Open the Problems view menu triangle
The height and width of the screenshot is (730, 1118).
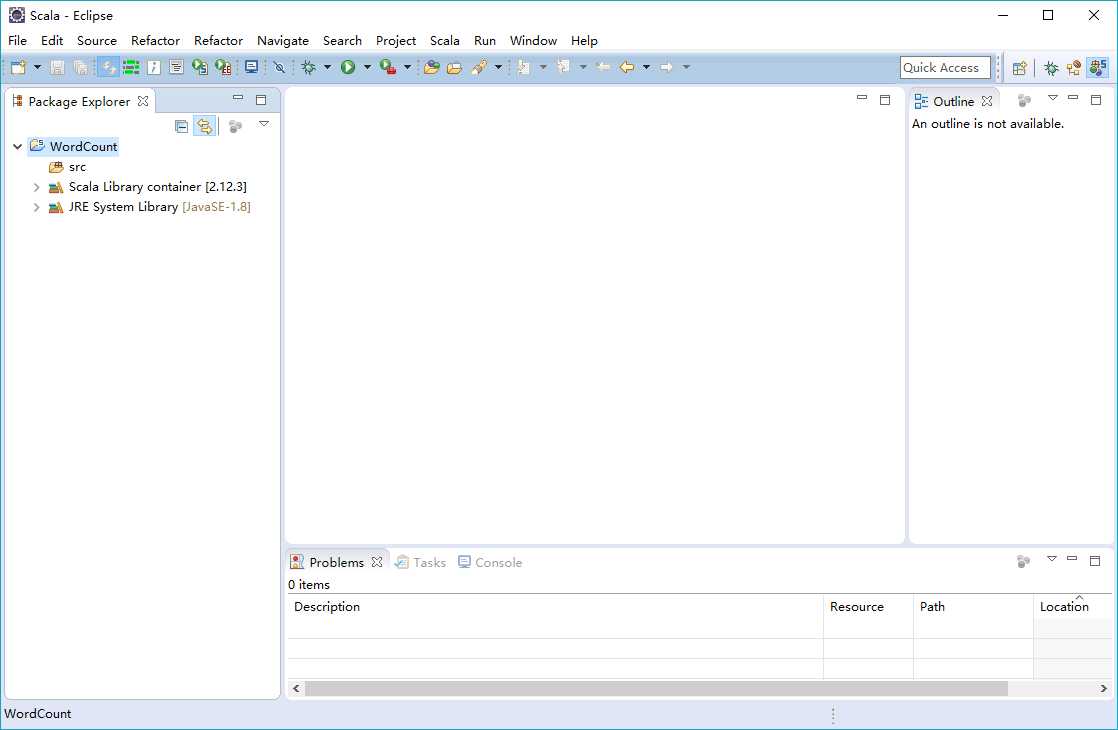1052,559
